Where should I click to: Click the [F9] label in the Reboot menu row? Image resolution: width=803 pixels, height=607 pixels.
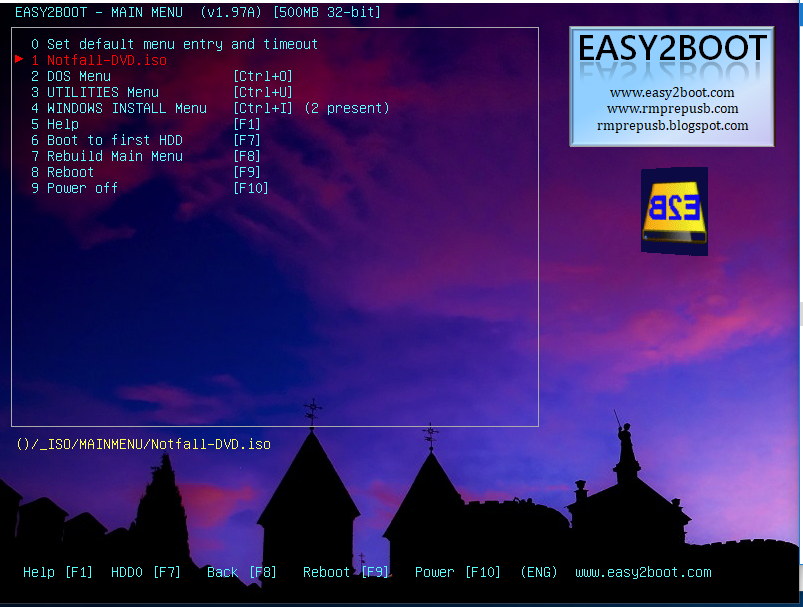point(247,172)
